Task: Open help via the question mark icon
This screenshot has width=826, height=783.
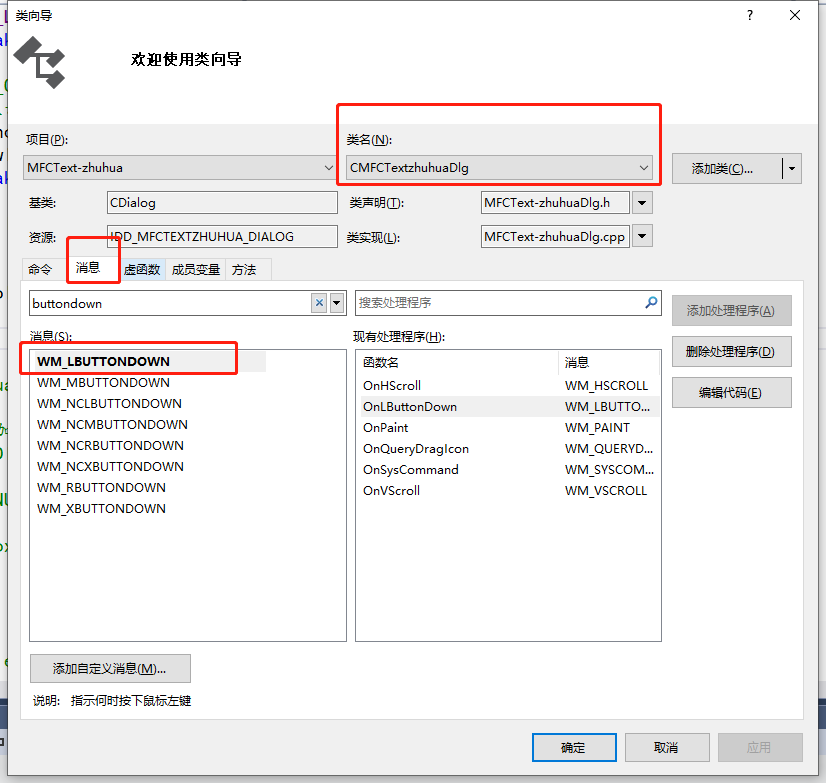Action: [x=749, y=15]
